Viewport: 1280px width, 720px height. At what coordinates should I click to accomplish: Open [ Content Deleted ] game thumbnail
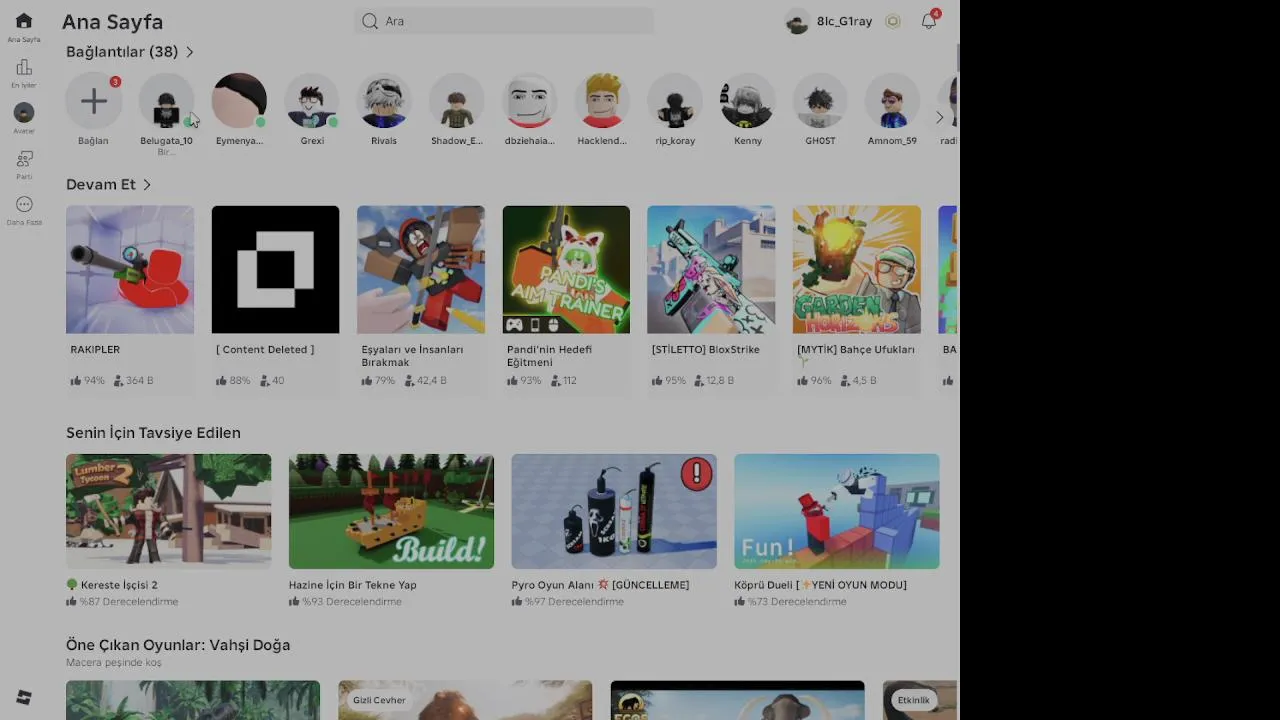[276, 270]
